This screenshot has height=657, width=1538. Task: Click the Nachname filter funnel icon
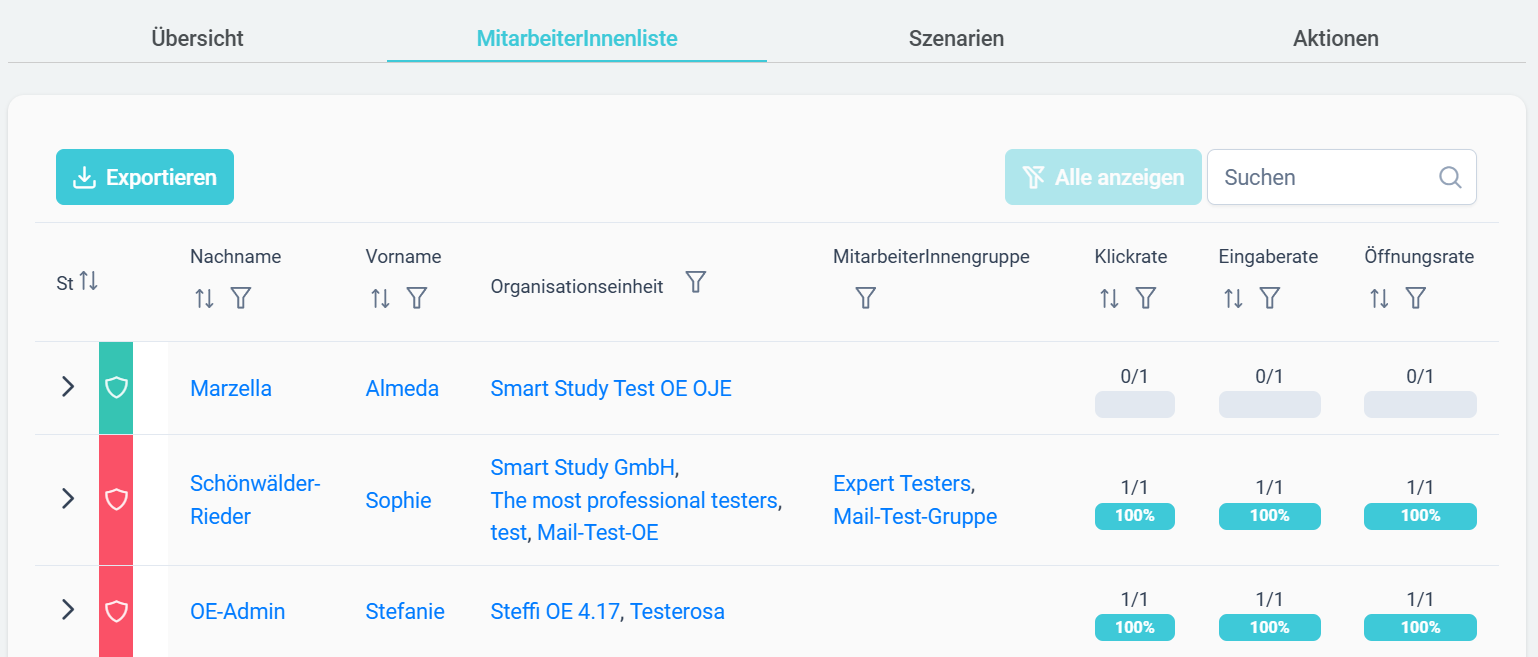[x=240, y=298]
